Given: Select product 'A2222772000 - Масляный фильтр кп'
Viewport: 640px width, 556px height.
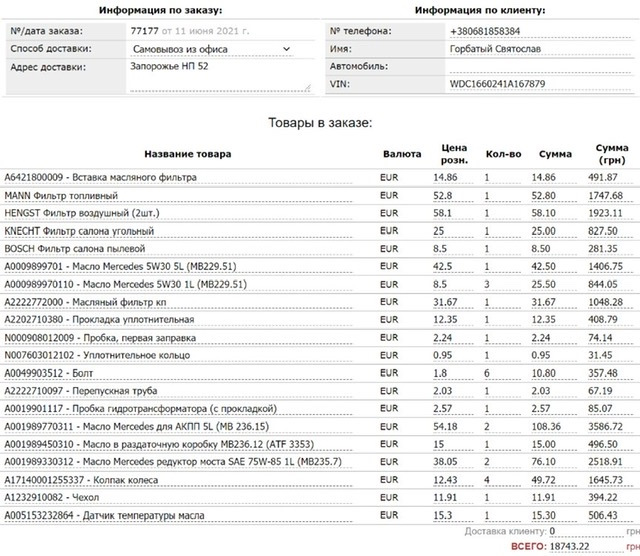Looking at the screenshot, I should (x=178, y=302).
